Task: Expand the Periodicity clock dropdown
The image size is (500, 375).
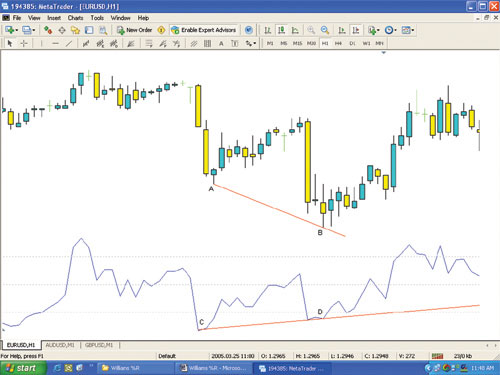Action: pyautogui.click(x=395, y=30)
